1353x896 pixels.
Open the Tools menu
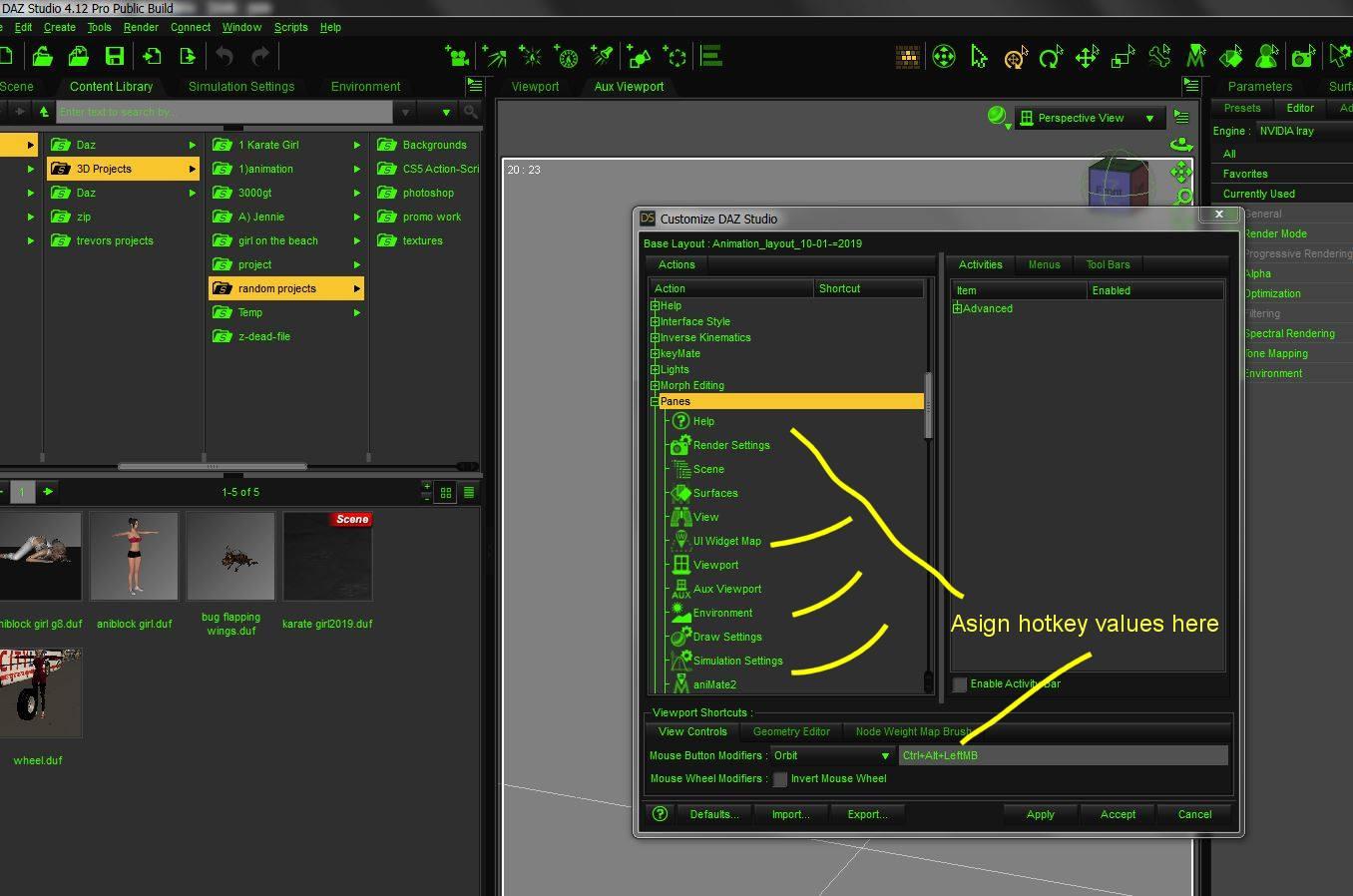(x=99, y=27)
